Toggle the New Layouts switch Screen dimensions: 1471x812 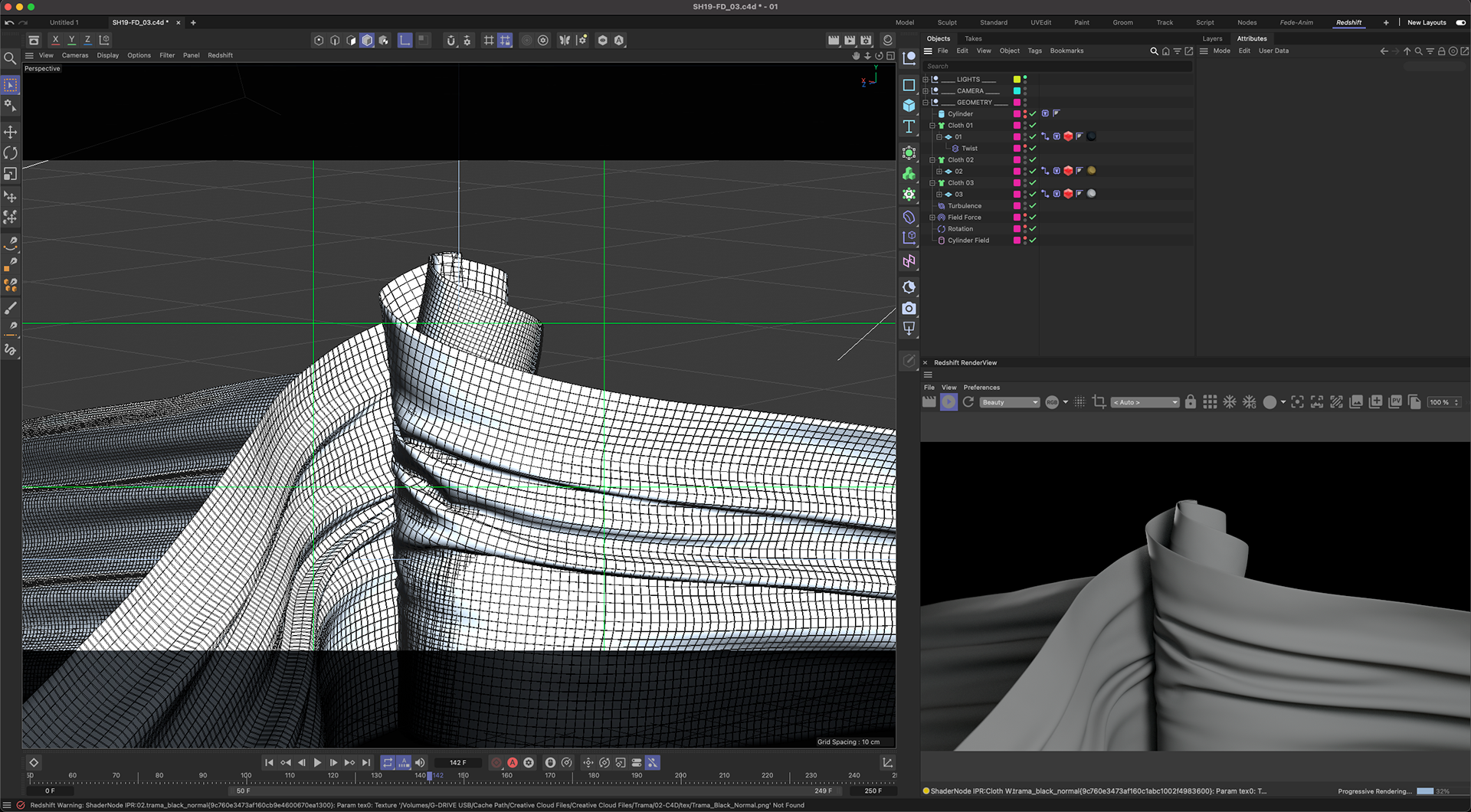1460,22
